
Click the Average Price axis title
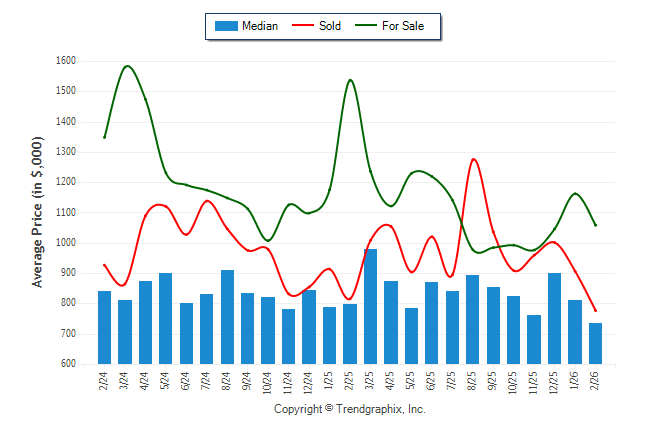pyautogui.click(x=38, y=212)
